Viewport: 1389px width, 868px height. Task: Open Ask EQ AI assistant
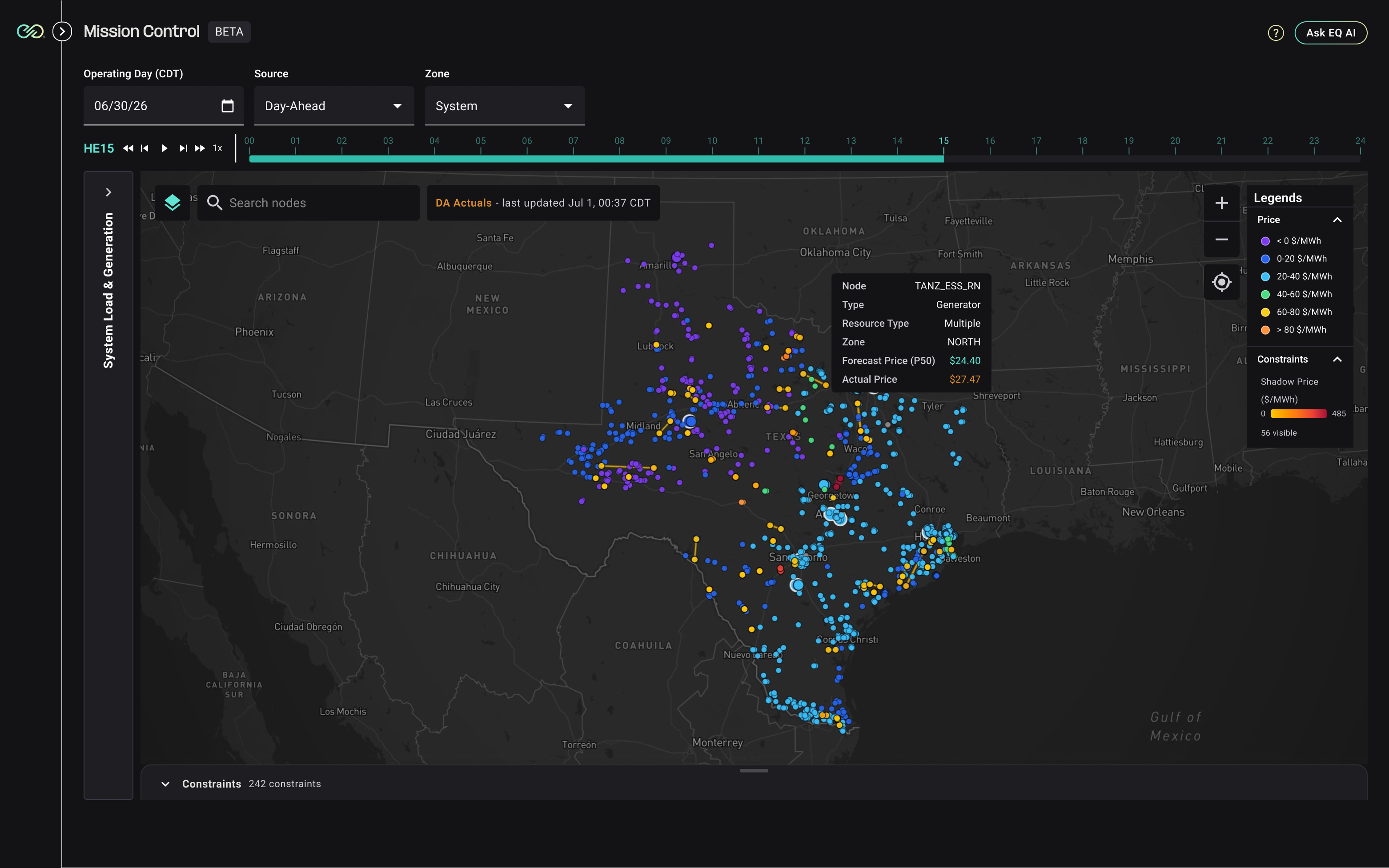[x=1330, y=33]
